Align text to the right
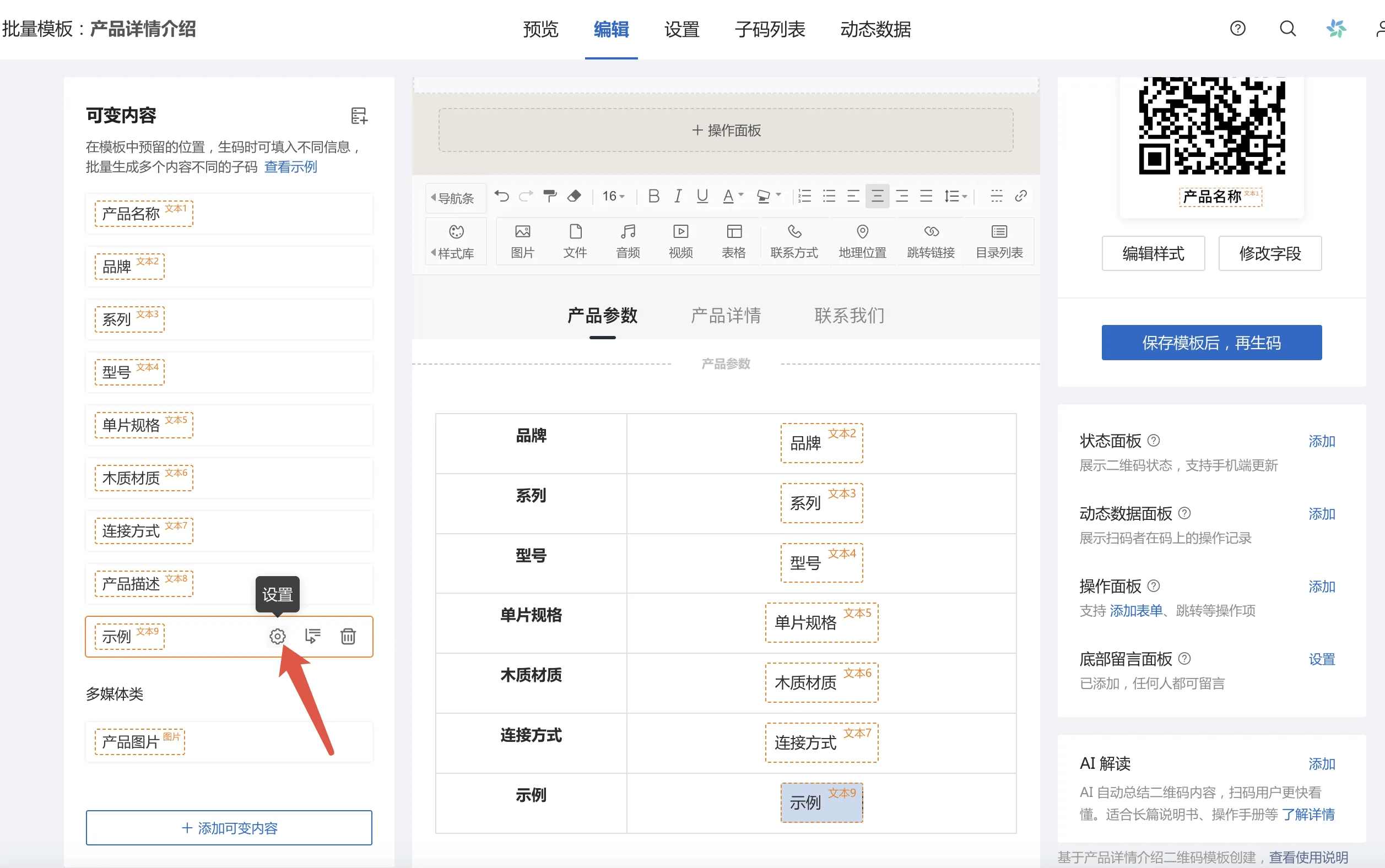The width and height of the screenshot is (1385, 868). pyautogui.click(x=902, y=196)
